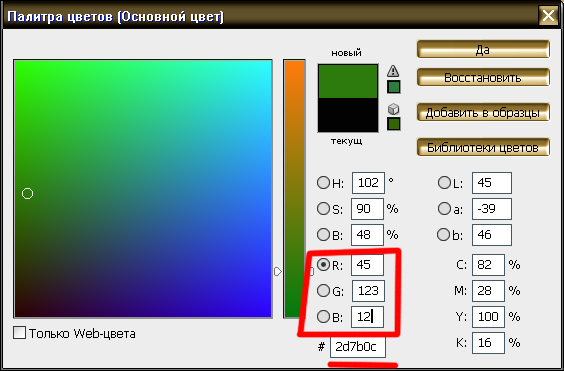Screen dimensions: 564x371
Task: Click the circular color picker marker
Action: click(x=27, y=194)
